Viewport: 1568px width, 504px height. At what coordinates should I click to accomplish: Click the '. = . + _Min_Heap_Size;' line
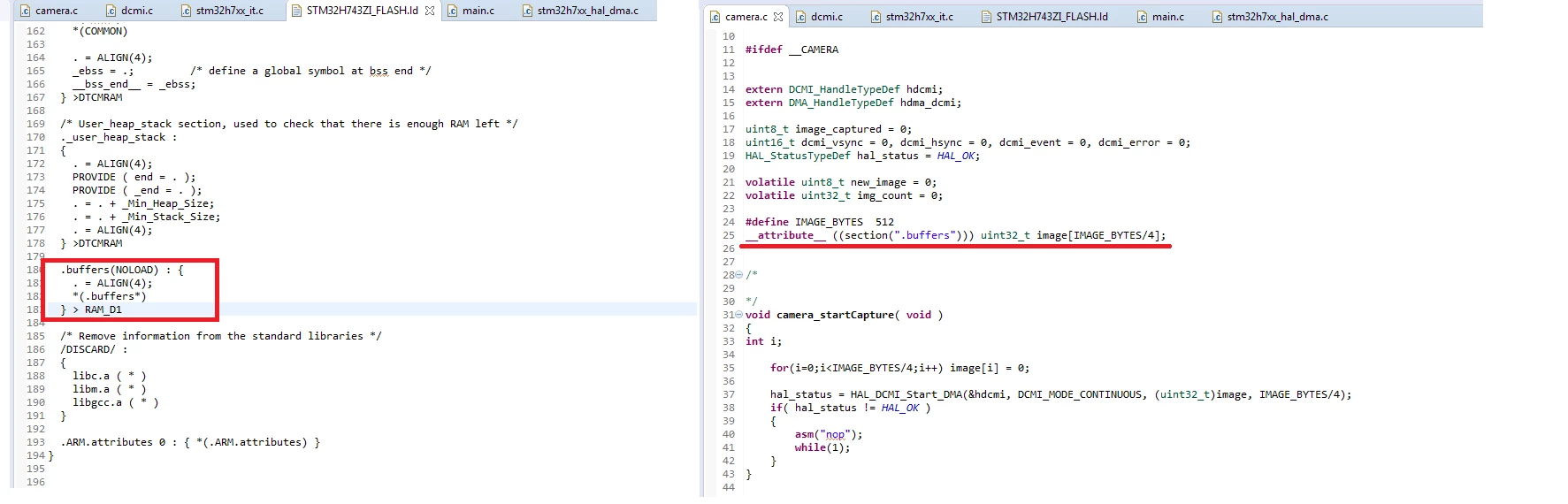pos(143,203)
